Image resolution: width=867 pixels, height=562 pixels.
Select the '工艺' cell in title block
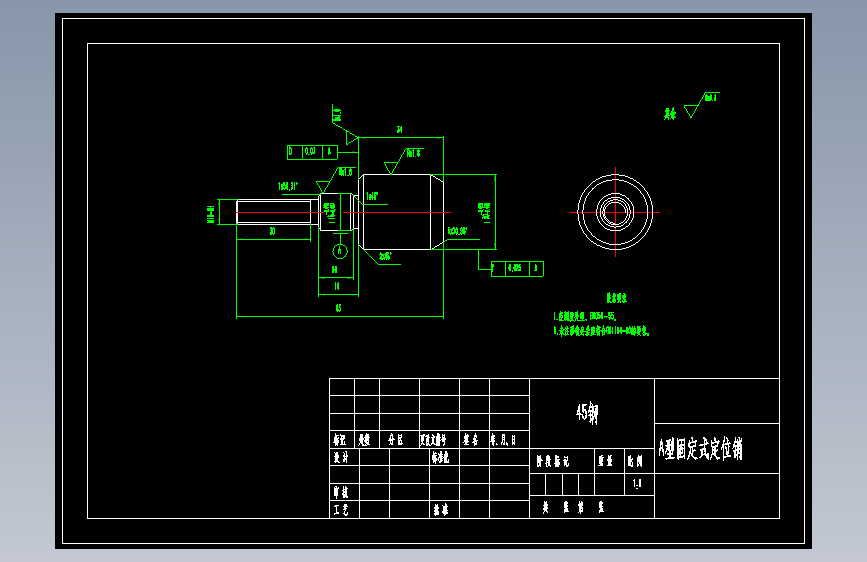pyautogui.click(x=344, y=509)
